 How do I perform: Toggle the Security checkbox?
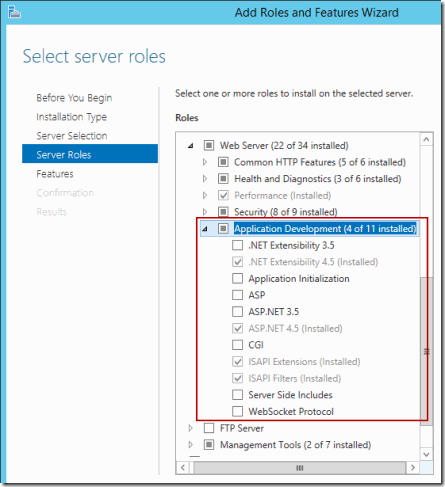[223, 212]
